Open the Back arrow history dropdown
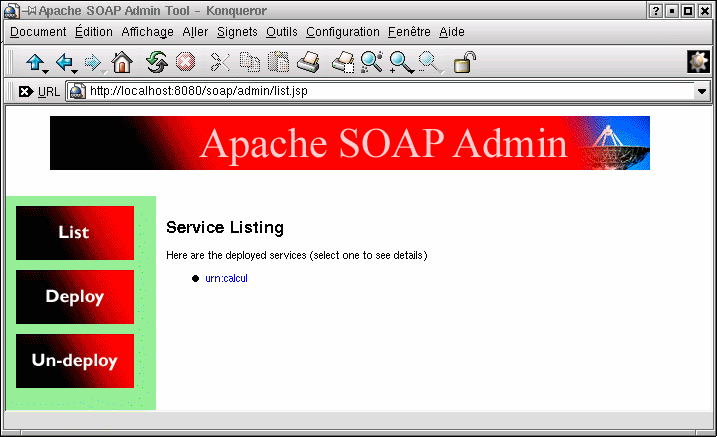Viewport: 717px width, 437px height. point(75,72)
